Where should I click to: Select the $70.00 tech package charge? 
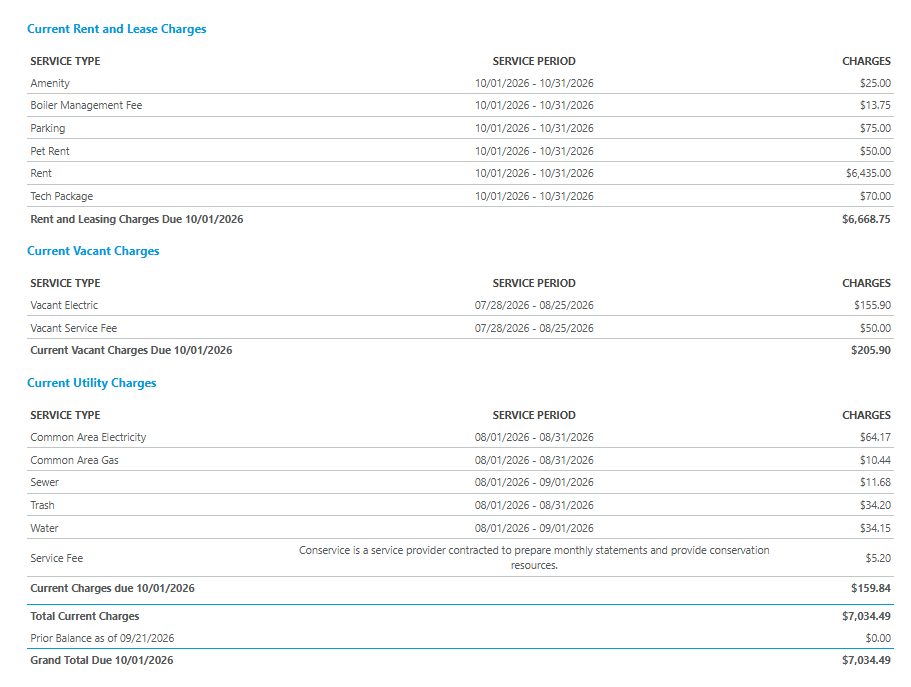(875, 196)
